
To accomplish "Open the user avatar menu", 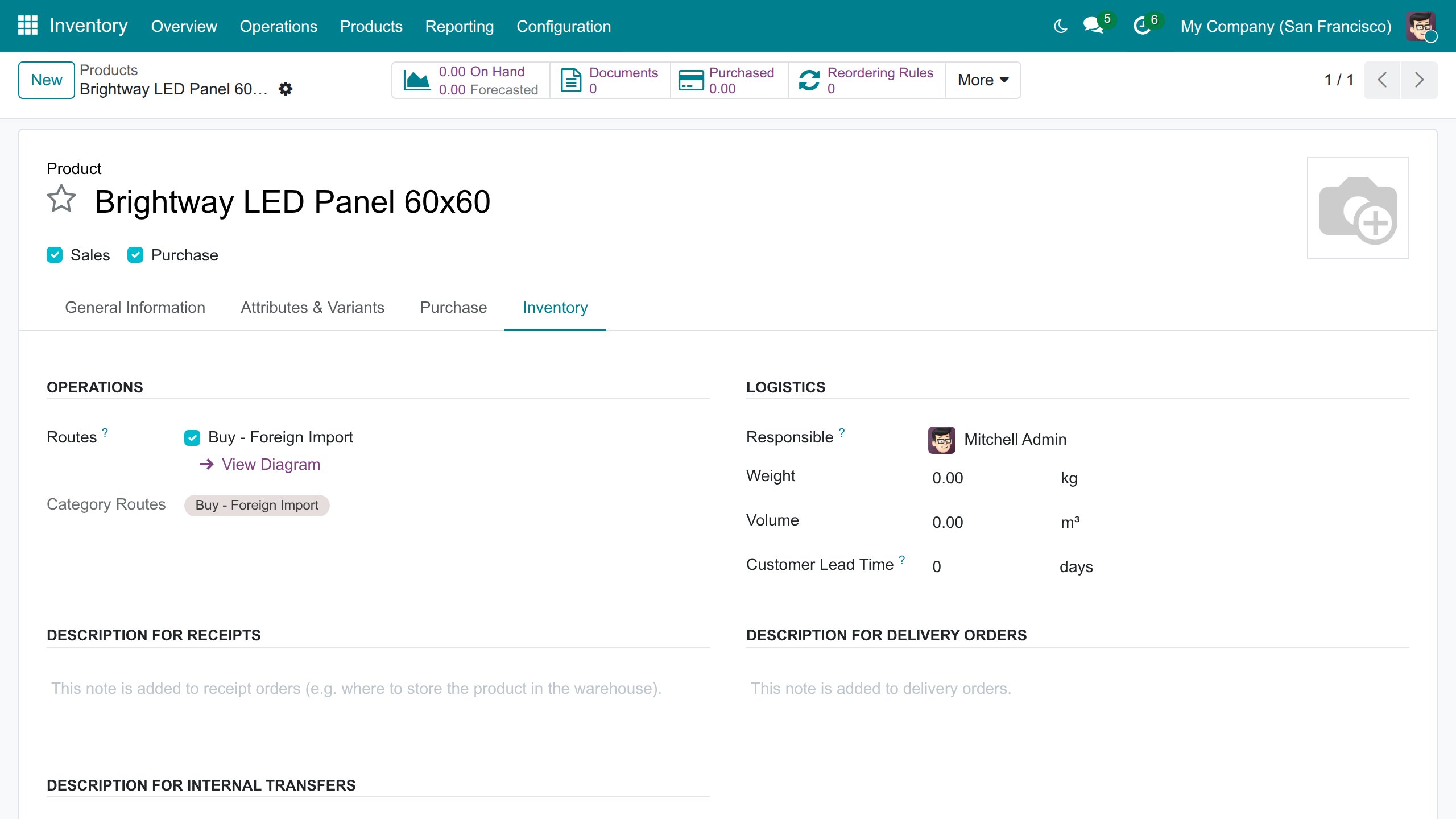I will (x=1421, y=26).
